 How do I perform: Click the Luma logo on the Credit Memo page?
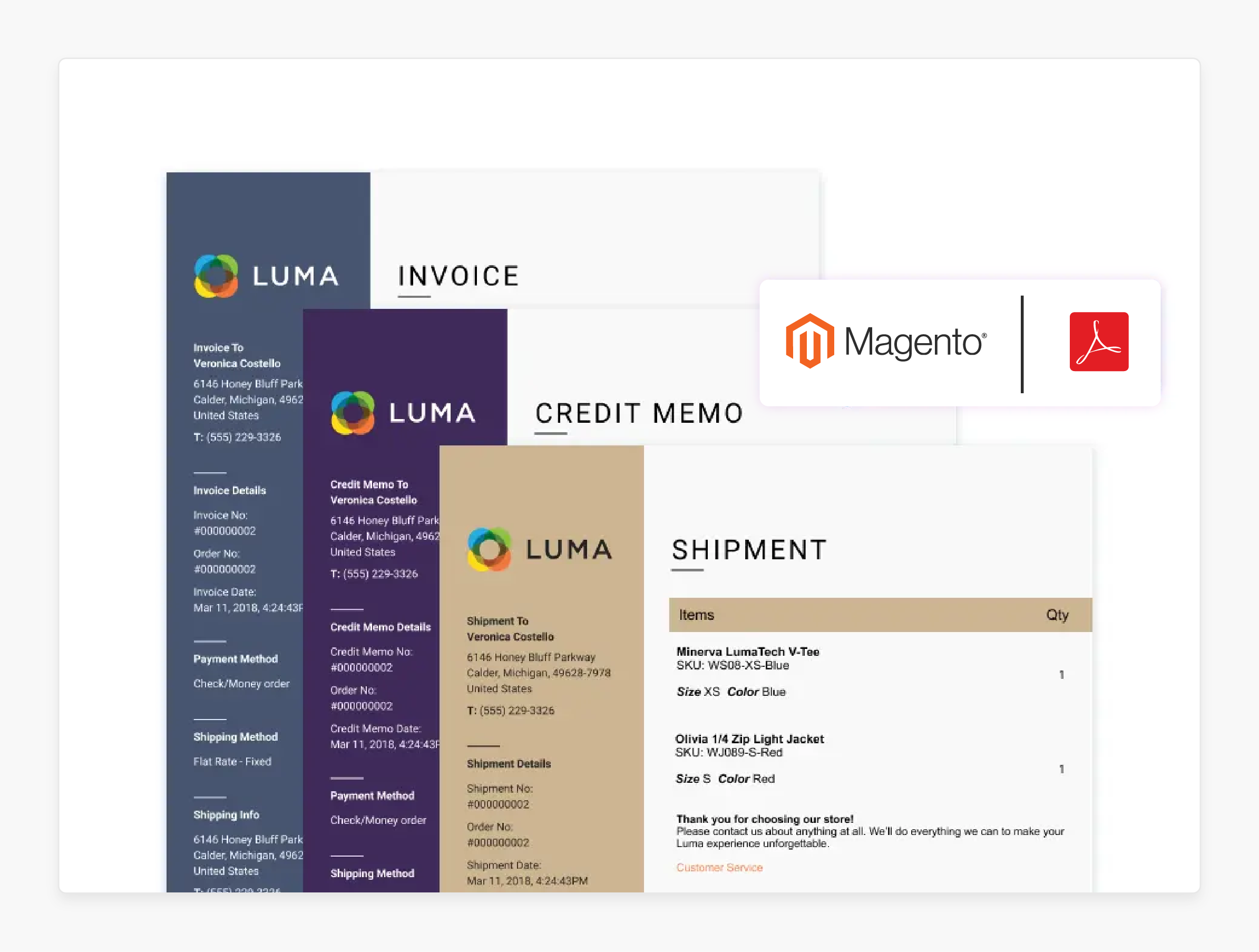tap(403, 413)
